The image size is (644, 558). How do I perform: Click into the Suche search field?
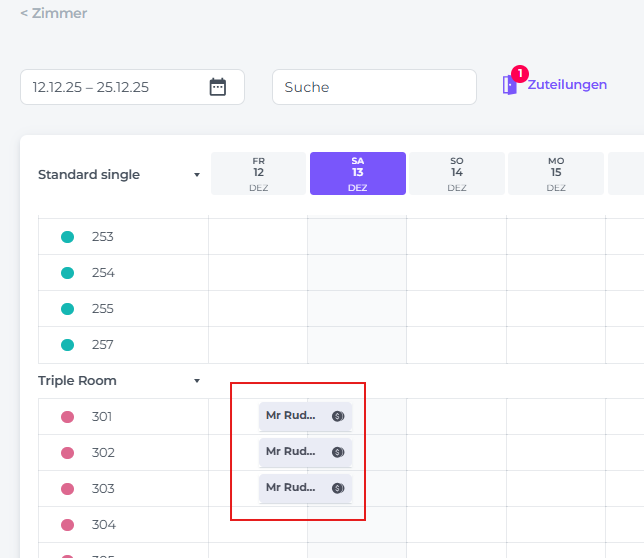pyautogui.click(x=374, y=87)
